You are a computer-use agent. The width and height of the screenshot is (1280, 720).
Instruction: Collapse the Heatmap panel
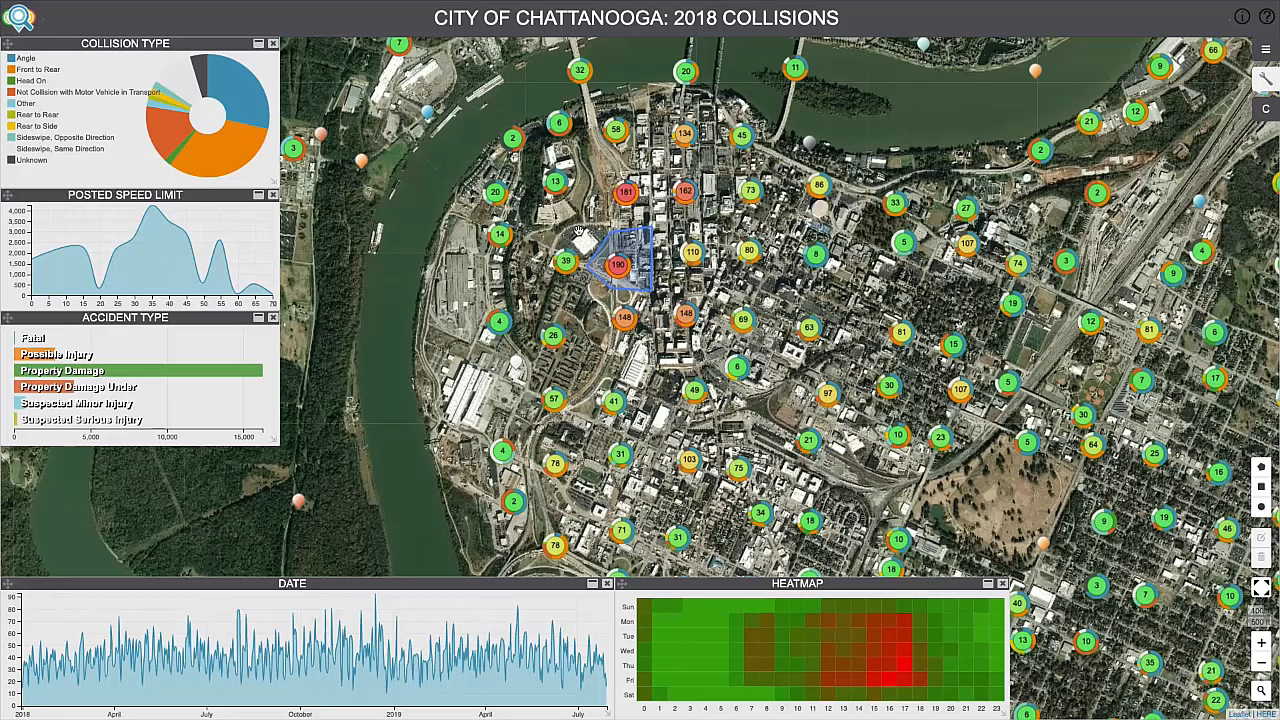(x=988, y=583)
